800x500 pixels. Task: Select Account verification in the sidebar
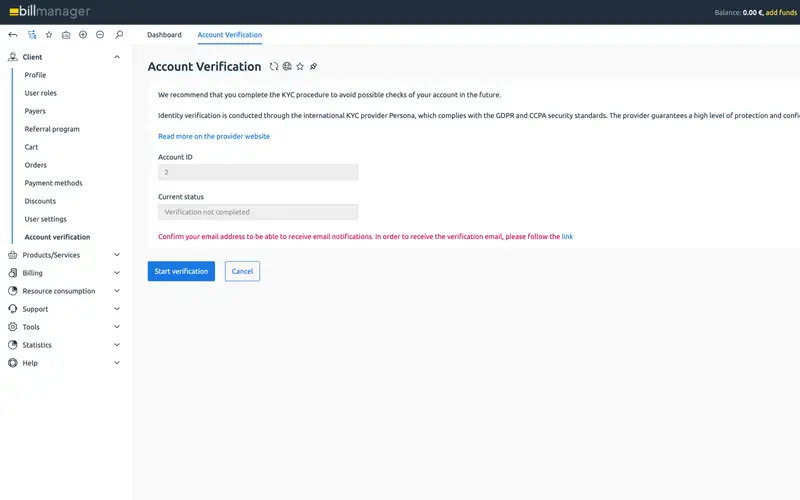[57, 237]
